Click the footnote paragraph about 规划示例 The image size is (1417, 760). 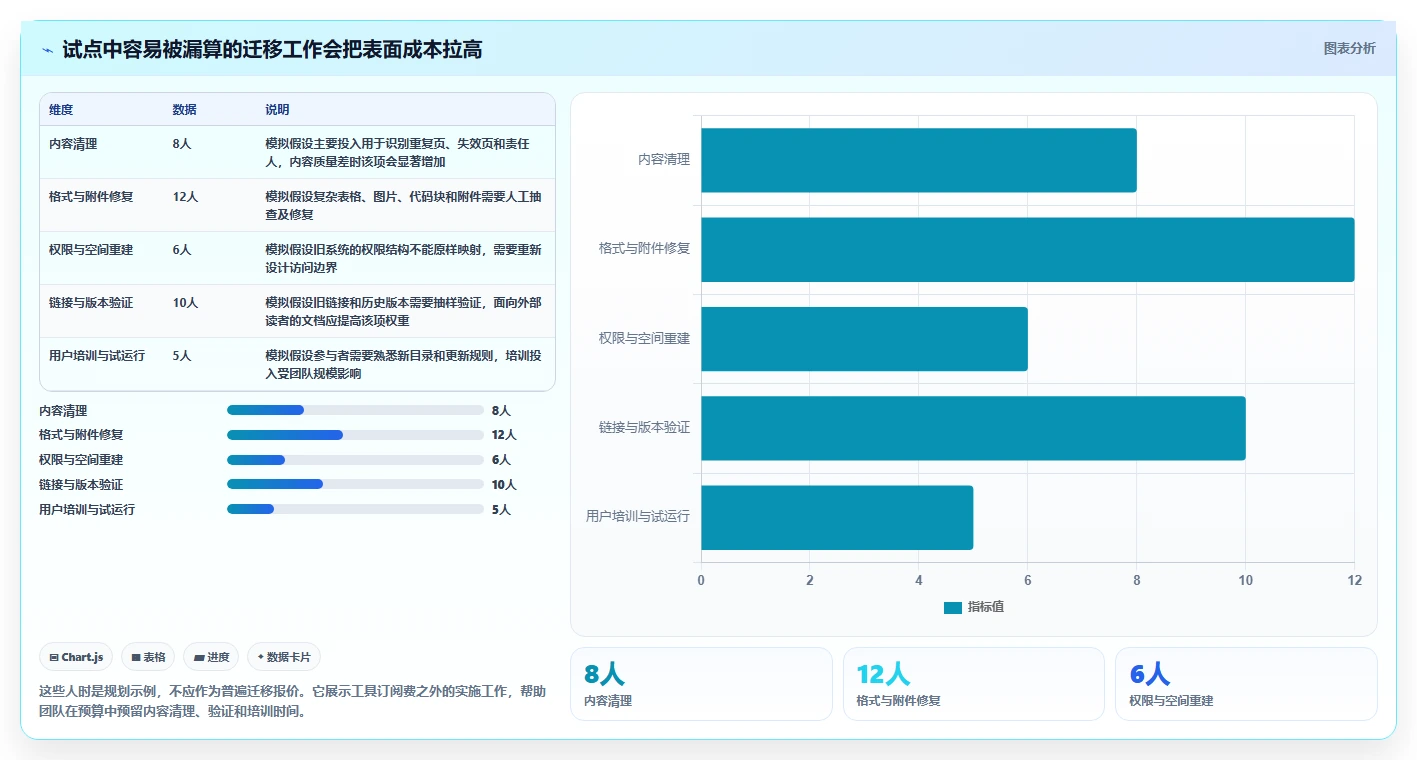[x=292, y=702]
